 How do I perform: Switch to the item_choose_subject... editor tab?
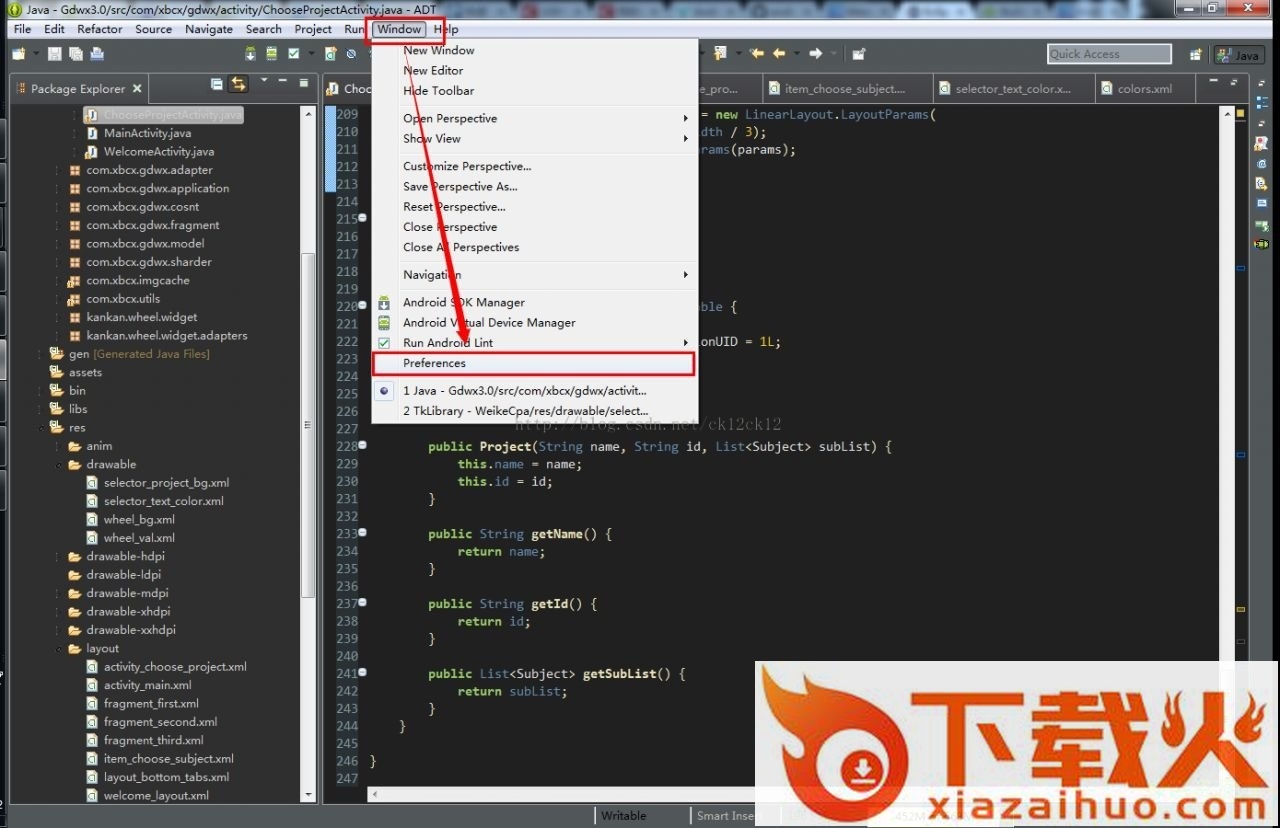[846, 89]
